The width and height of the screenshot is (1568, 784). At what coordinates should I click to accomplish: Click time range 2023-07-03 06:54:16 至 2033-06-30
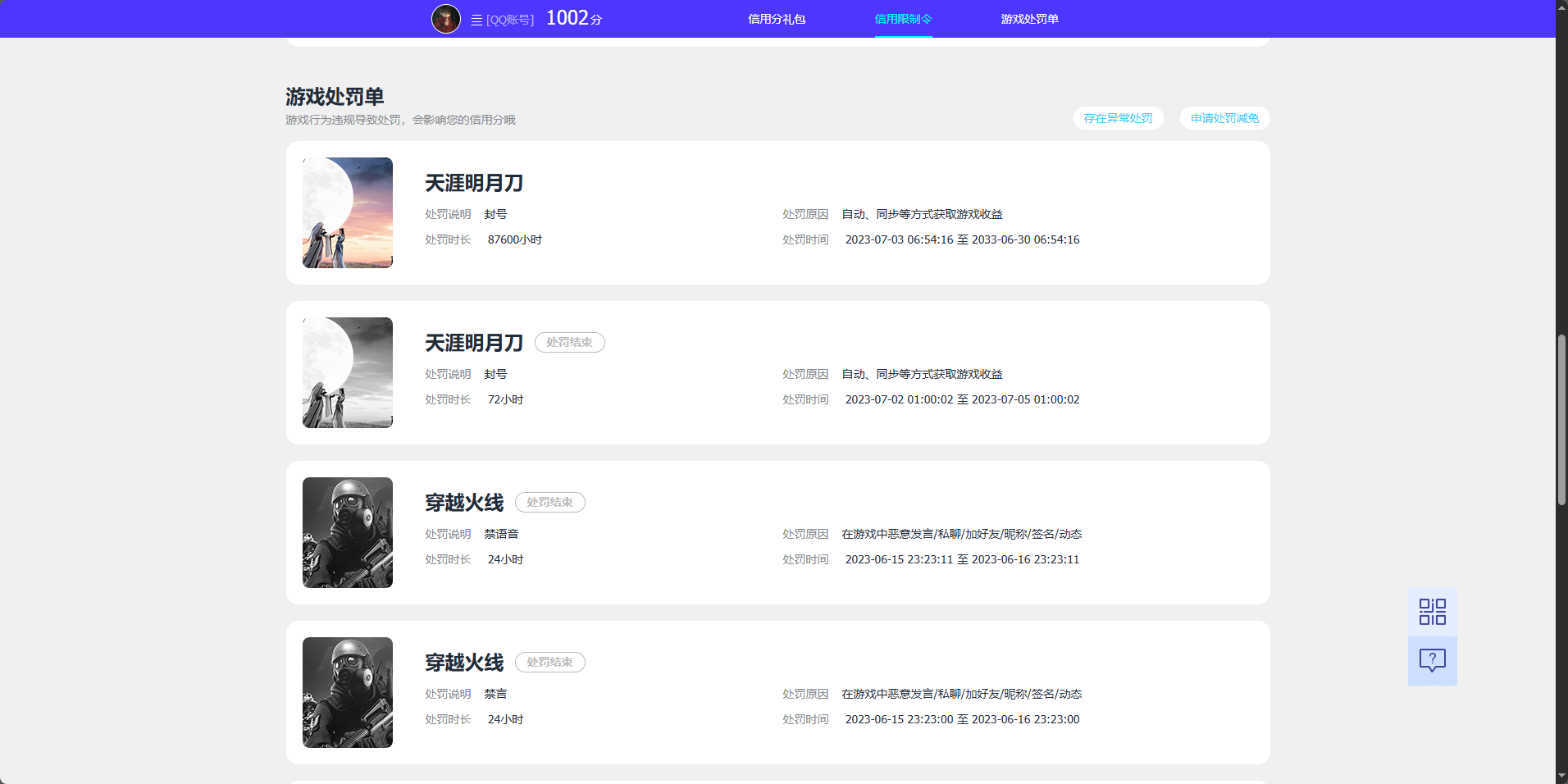click(962, 239)
